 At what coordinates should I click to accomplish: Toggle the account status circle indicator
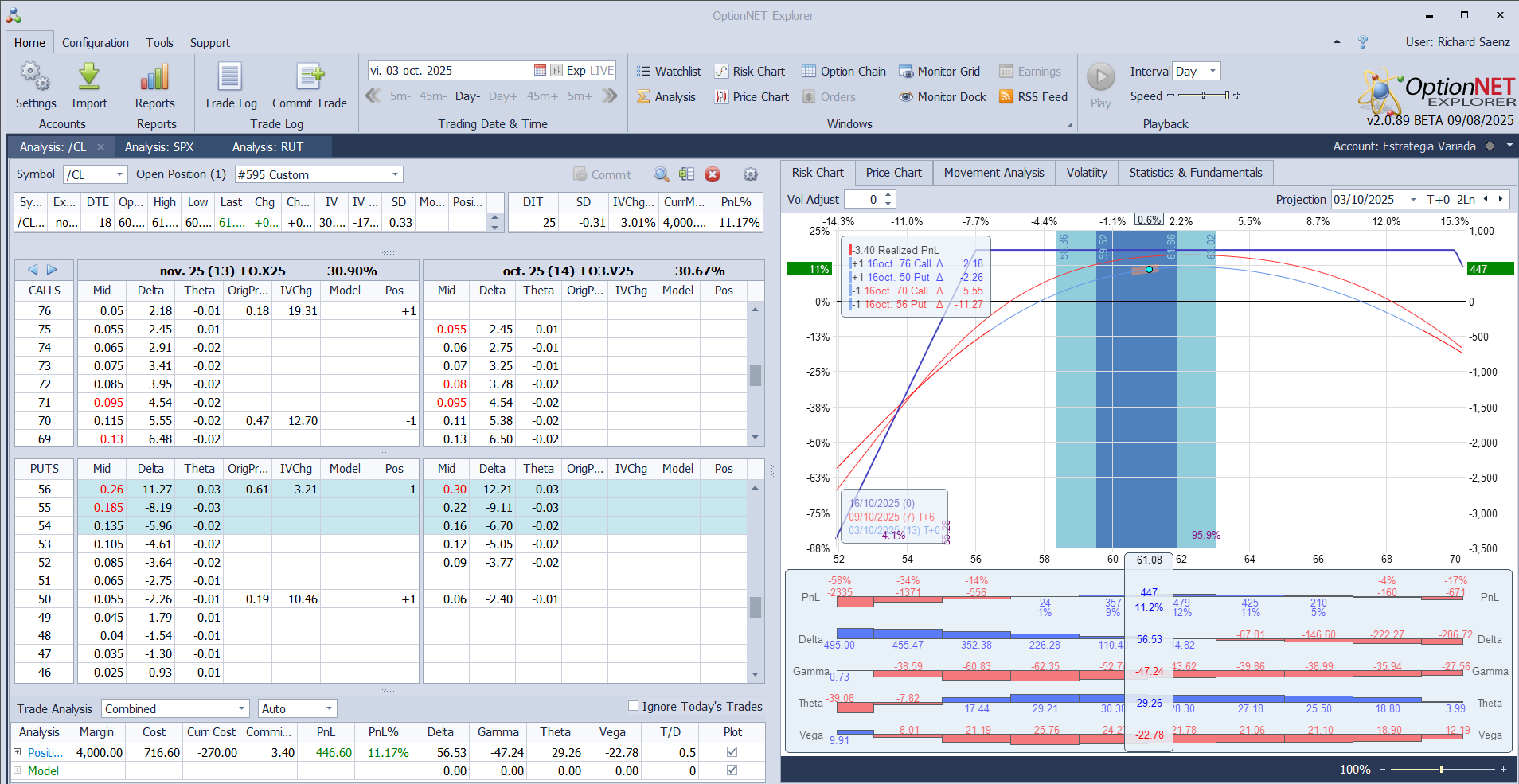point(1490,146)
